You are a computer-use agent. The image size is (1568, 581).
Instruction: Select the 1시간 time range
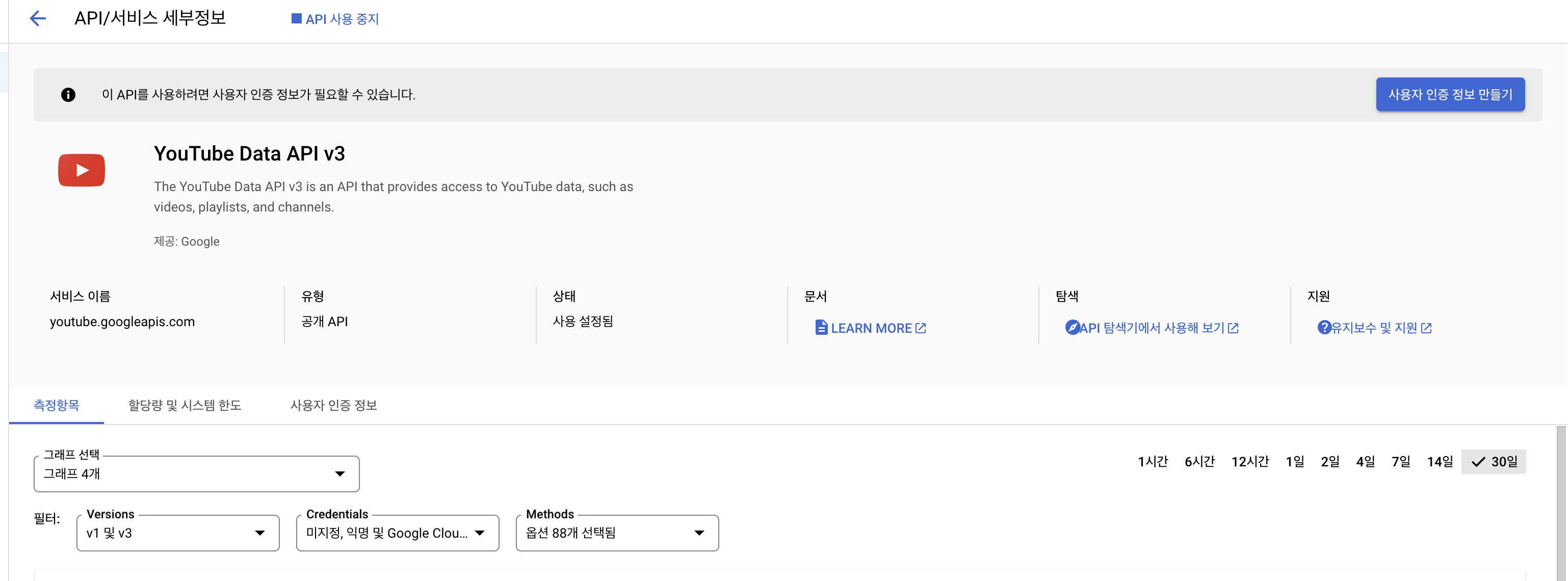1153,462
